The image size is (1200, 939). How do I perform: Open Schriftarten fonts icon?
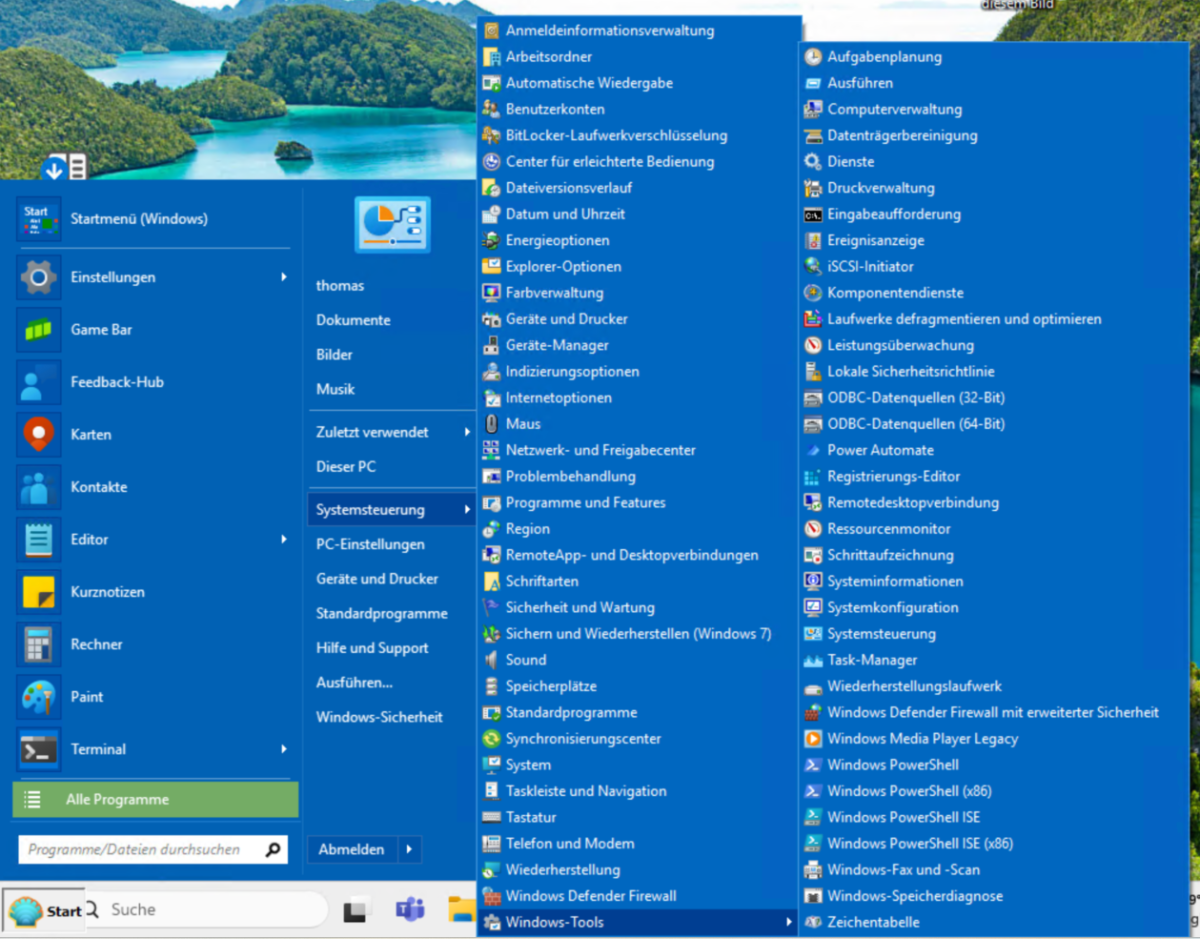pyautogui.click(x=490, y=581)
